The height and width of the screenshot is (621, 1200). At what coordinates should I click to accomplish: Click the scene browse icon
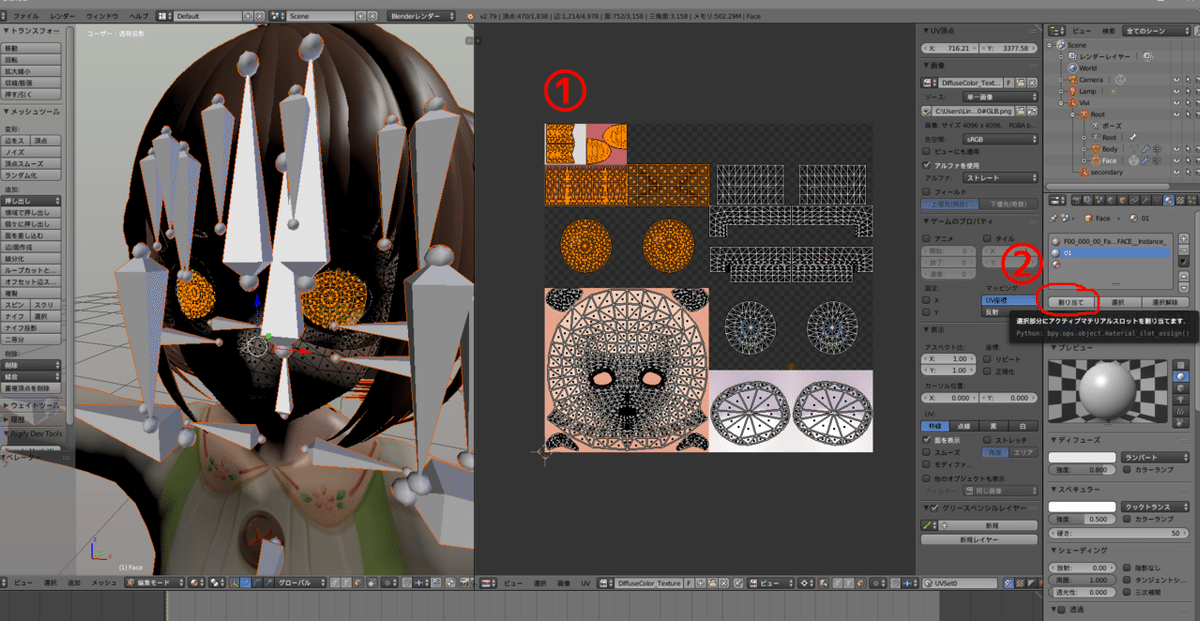pos(279,17)
